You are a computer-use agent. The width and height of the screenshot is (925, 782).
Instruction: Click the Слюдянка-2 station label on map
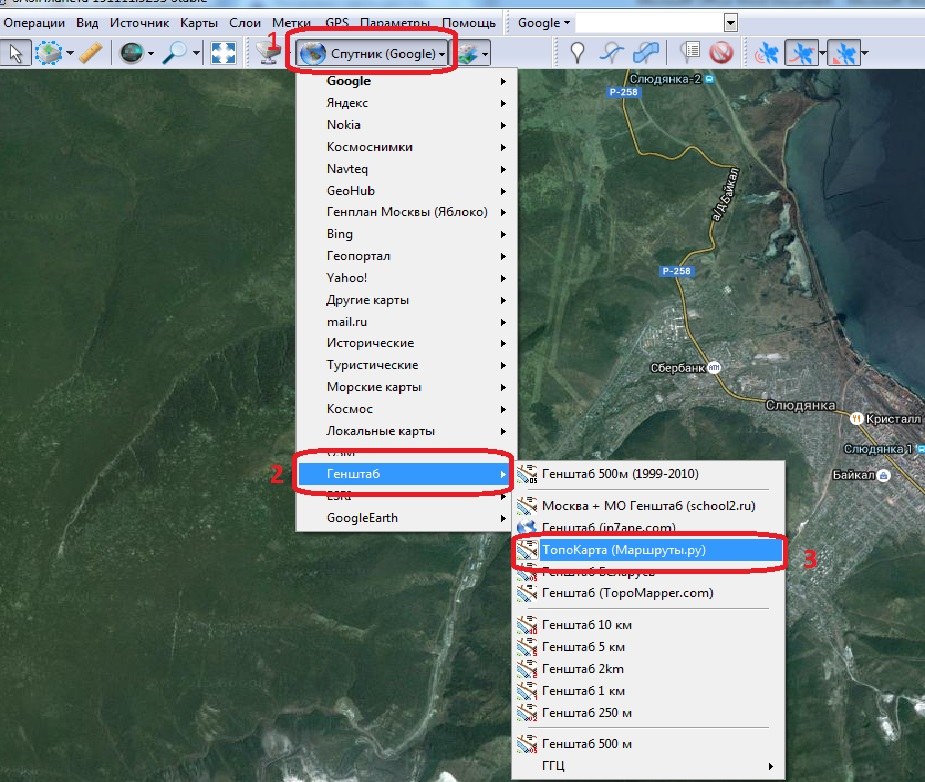point(665,79)
